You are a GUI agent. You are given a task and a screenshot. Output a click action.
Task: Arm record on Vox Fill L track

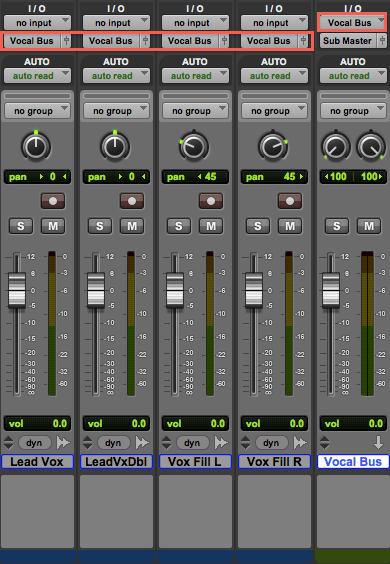(211, 201)
